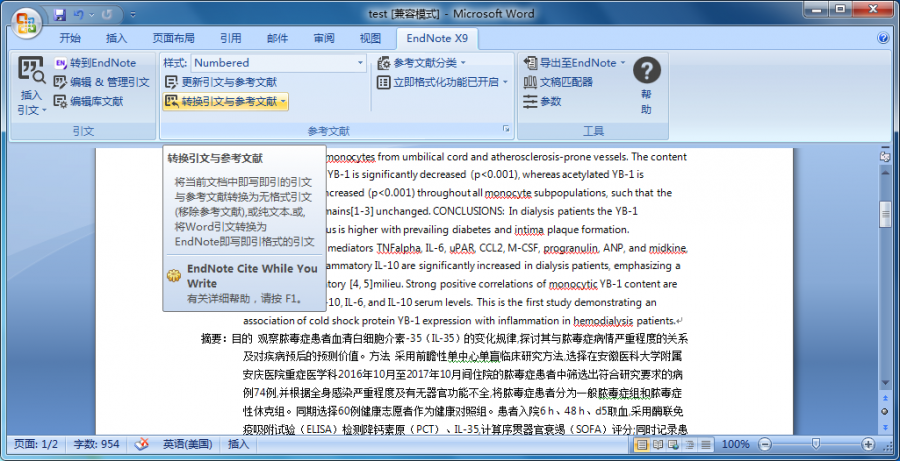Select the EndNote X9 tab
Screen dimensions: 900x461
[x=437, y=38]
